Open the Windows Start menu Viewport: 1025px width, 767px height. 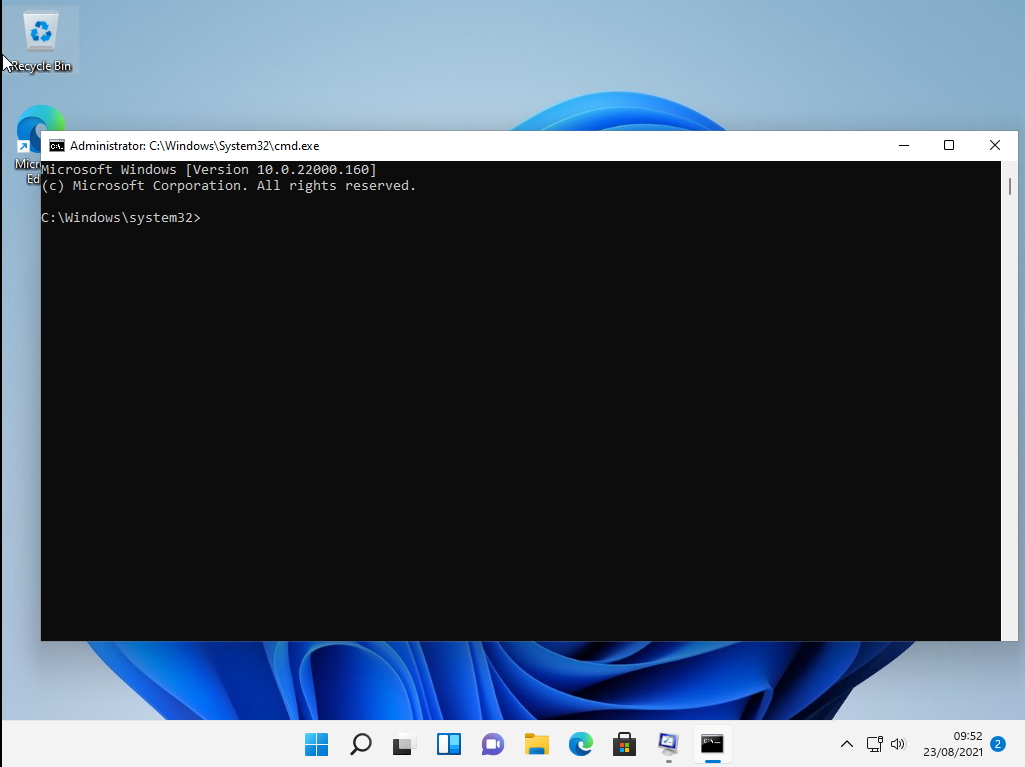(x=316, y=744)
